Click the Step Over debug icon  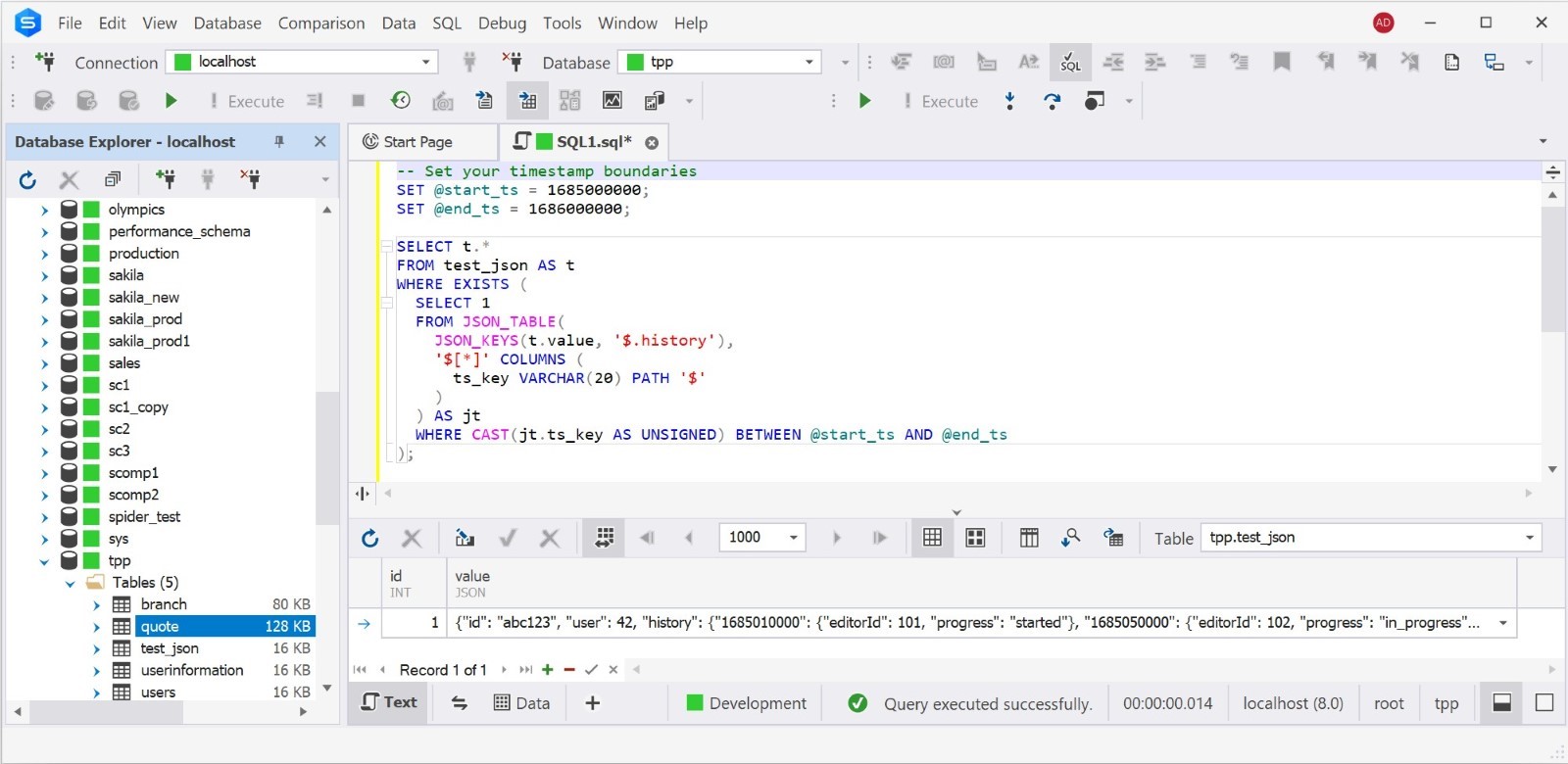1052,100
